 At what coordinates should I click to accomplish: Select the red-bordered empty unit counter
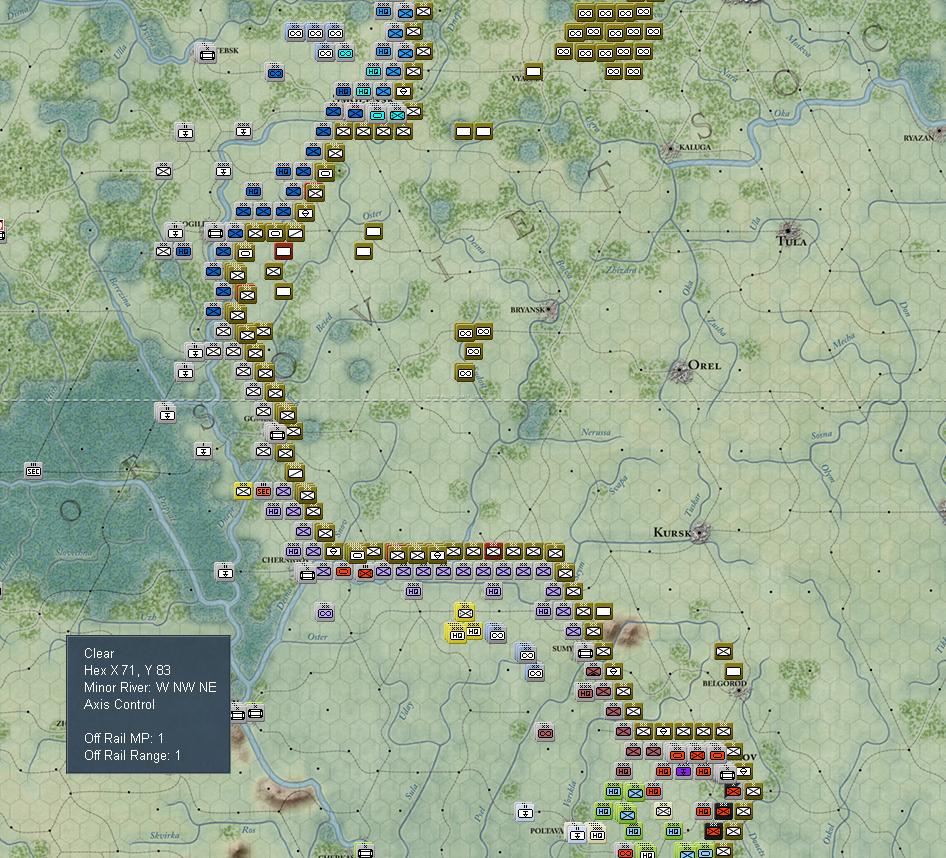click(284, 251)
